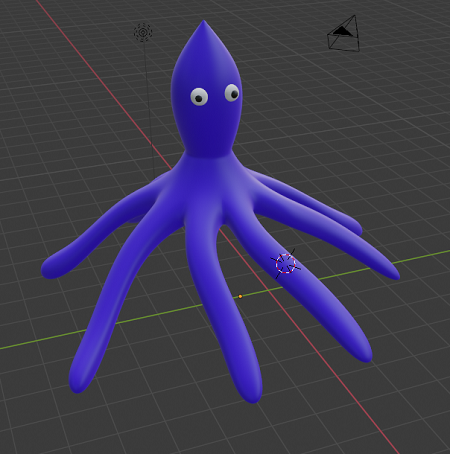Image resolution: width=450 pixels, height=454 pixels.
Task: Click the 3D cursor crosshair
Action: [286, 263]
